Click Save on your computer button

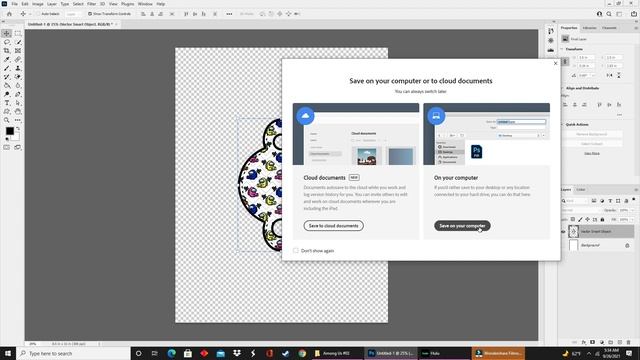(462, 226)
